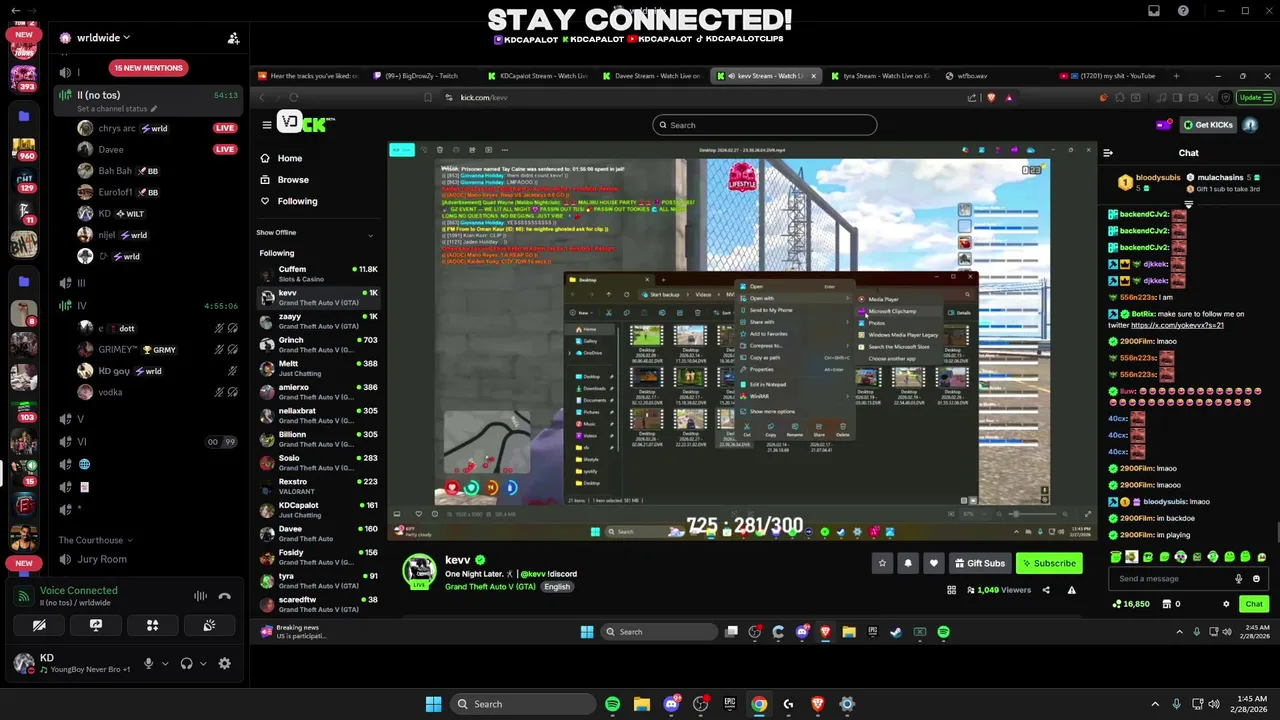Screen dimensions: 1280x720
Task: Open Discord user settings gear
Action: point(224,663)
